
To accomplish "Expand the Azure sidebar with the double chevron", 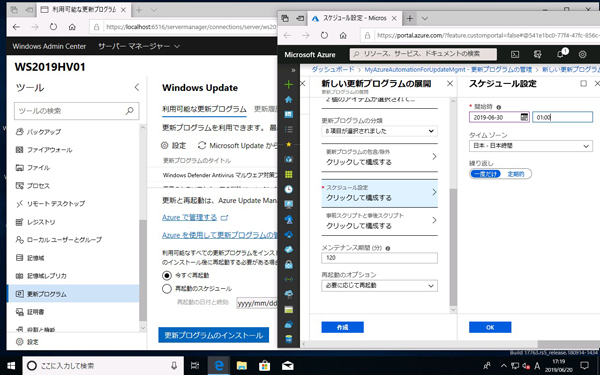I will [293, 70].
